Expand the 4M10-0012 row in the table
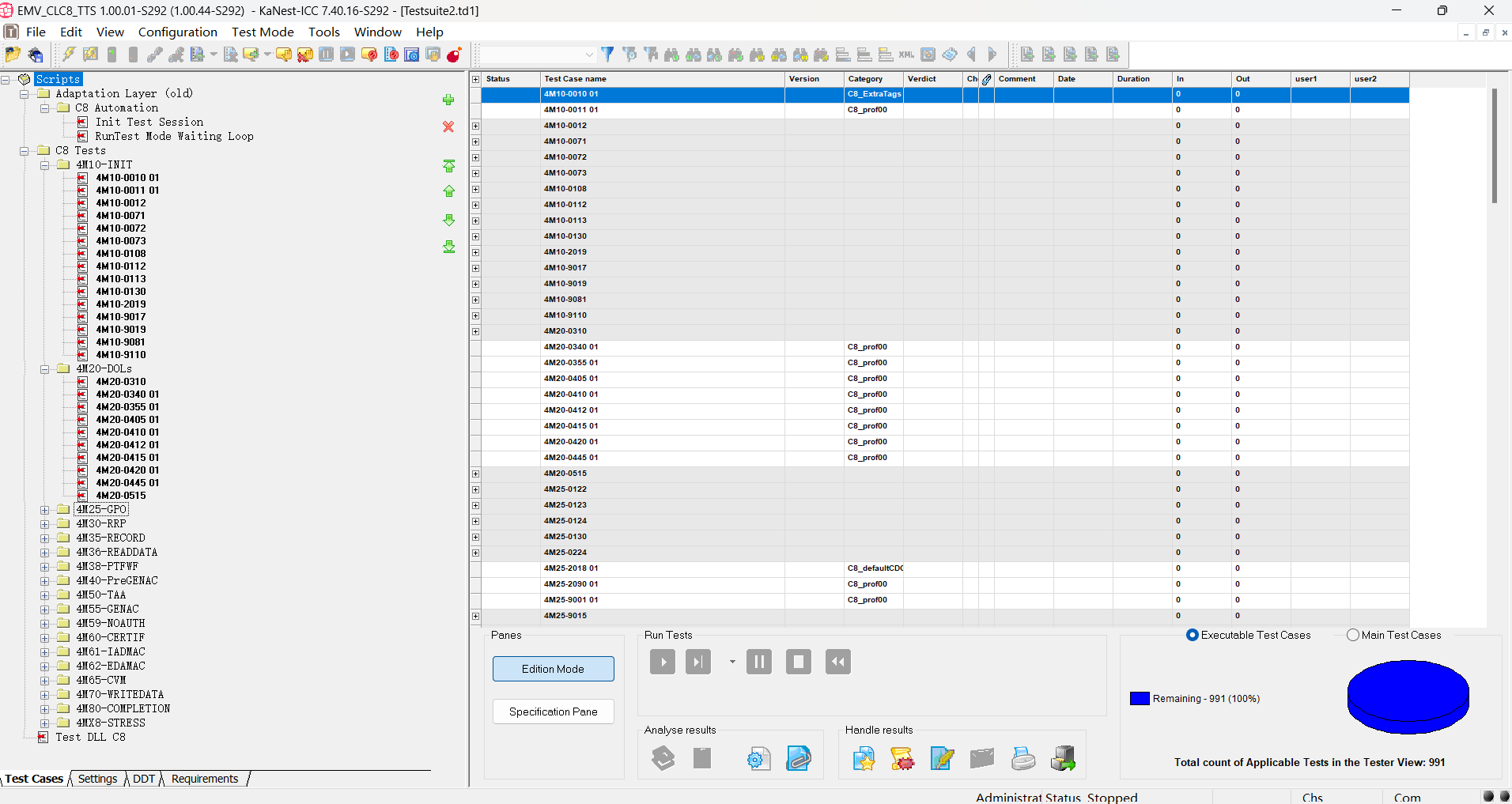 (475, 126)
